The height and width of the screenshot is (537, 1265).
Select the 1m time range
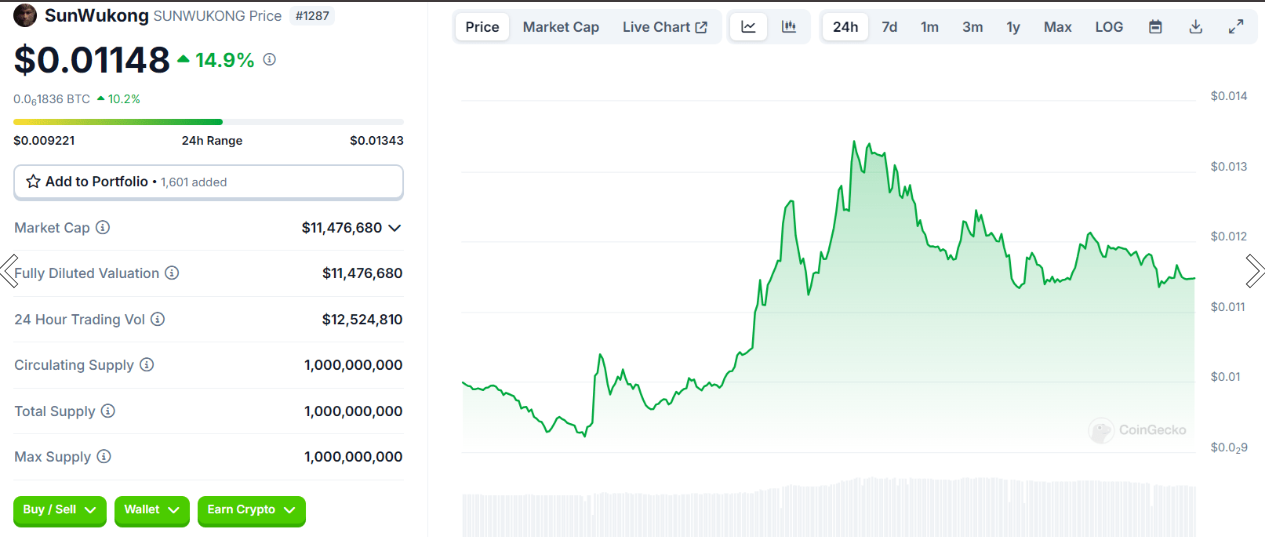(x=930, y=27)
